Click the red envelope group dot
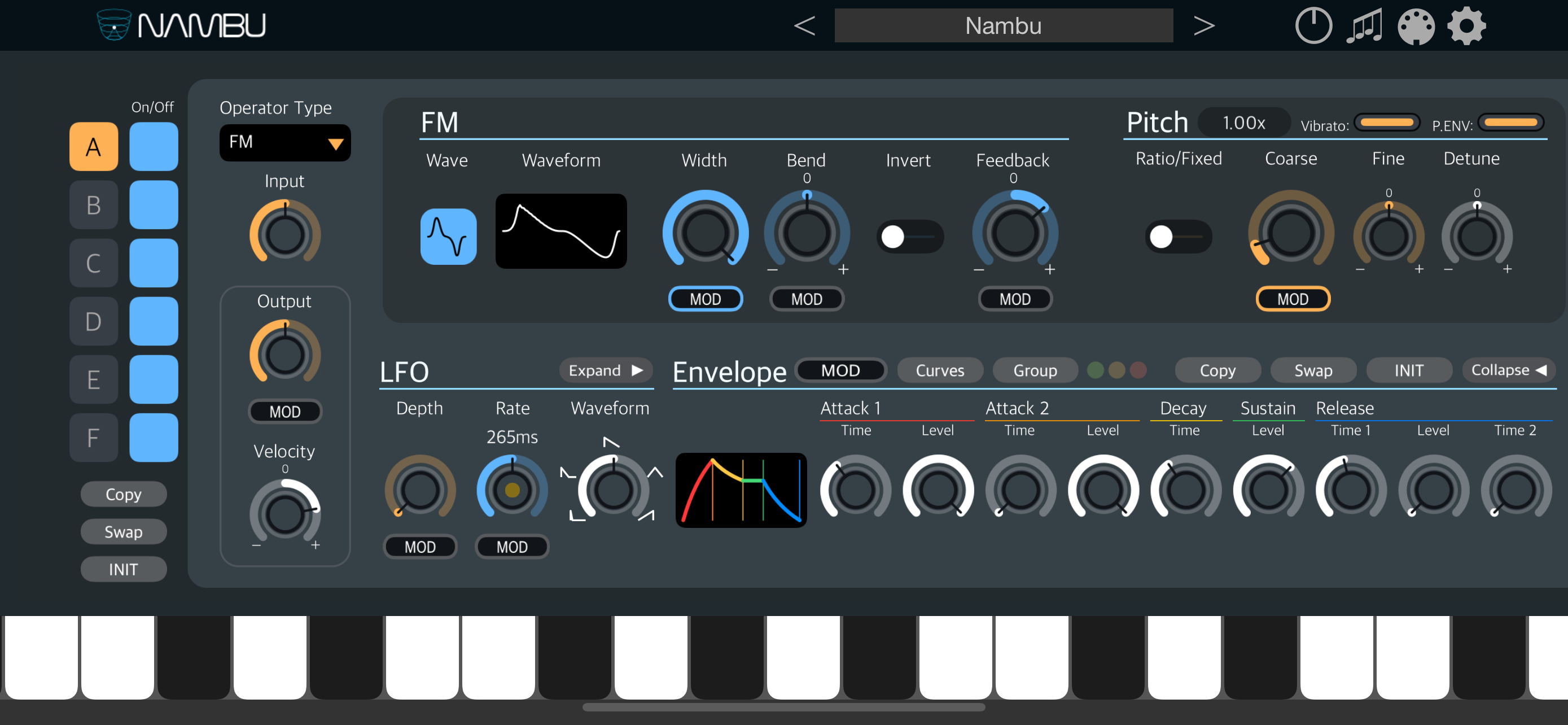This screenshot has width=1568, height=725. pos(1138,370)
